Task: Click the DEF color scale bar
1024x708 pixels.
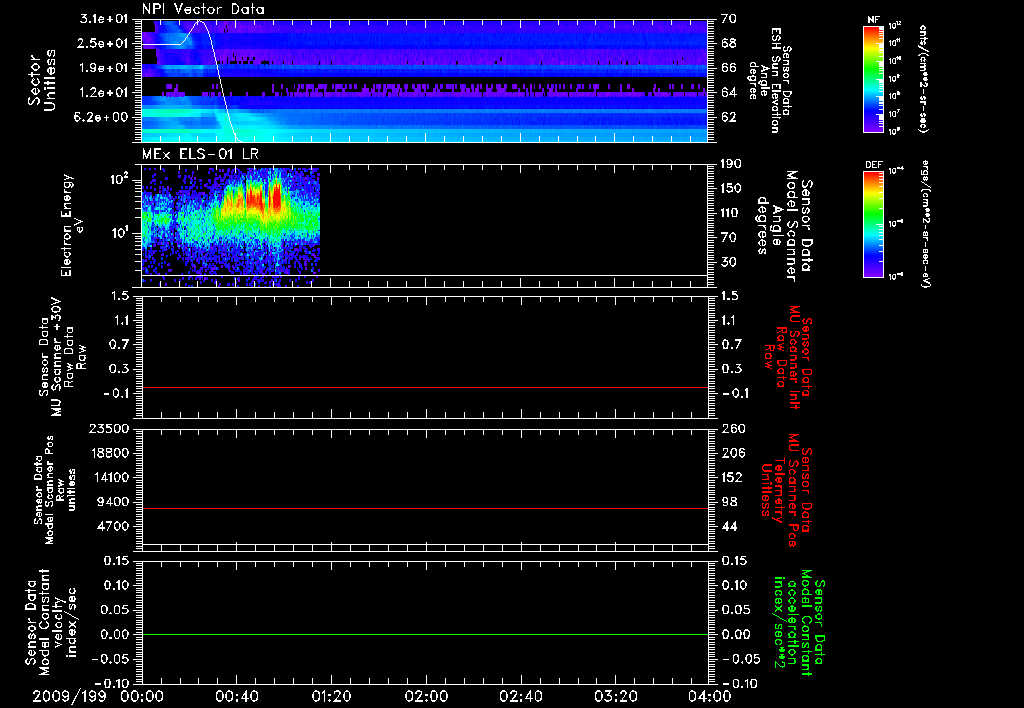Action: coord(873,224)
